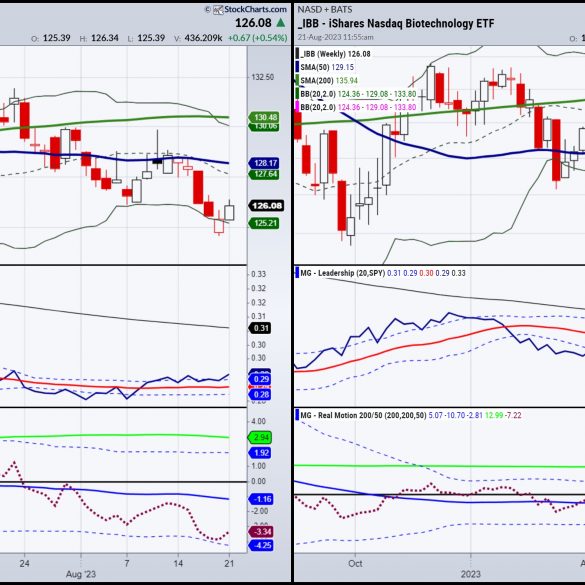The width and height of the screenshot is (585, 585).
Task: Select the open value after the O: label
Action: pyautogui.click(x=56, y=38)
